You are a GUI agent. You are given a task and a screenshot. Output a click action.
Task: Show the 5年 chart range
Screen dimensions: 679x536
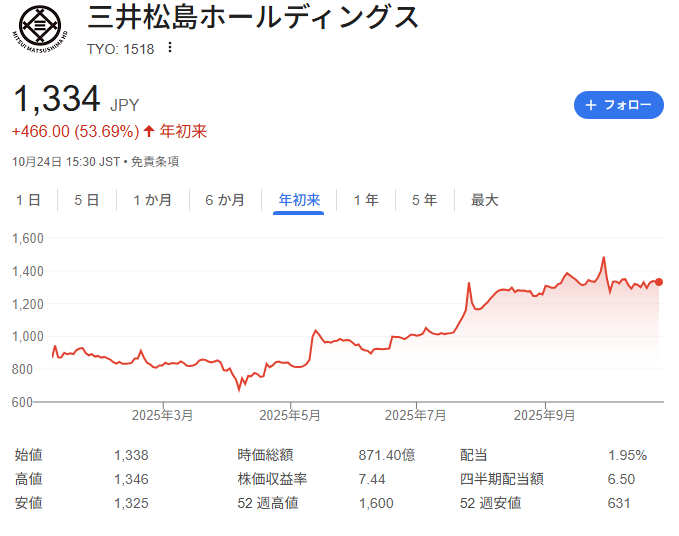tap(424, 200)
